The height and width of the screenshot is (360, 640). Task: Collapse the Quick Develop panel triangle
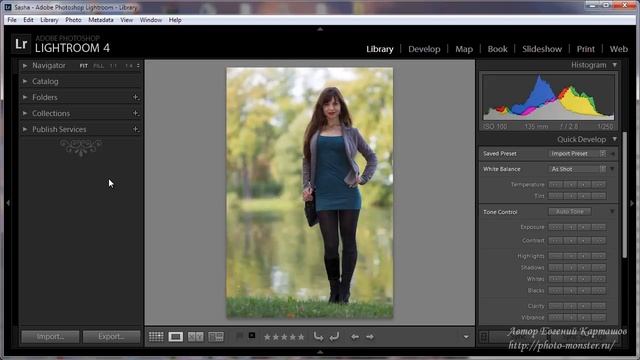click(614, 139)
